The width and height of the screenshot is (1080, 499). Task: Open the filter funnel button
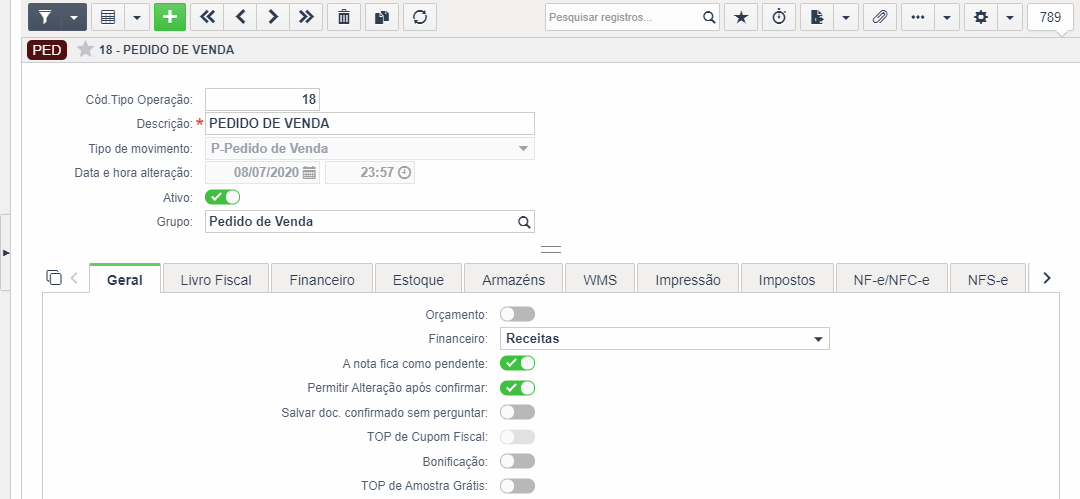coord(45,17)
